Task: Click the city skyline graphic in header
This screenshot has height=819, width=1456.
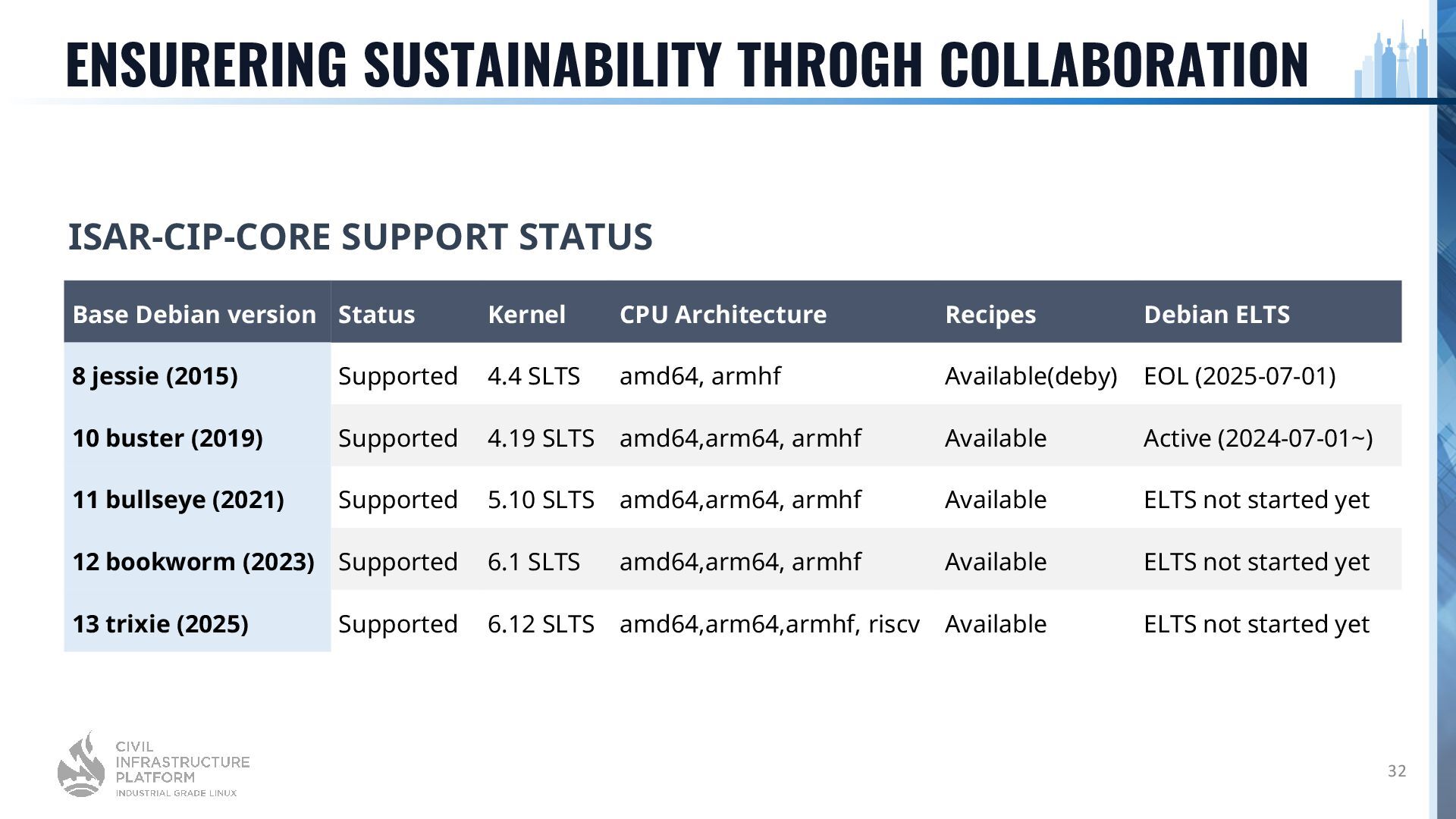Action: coord(1392,59)
